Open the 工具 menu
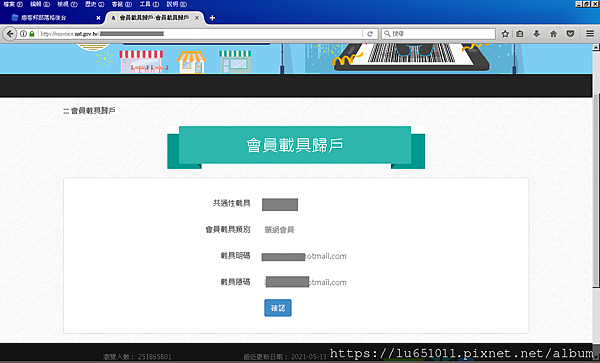Viewport: 600px width, 363px height. (x=149, y=4)
